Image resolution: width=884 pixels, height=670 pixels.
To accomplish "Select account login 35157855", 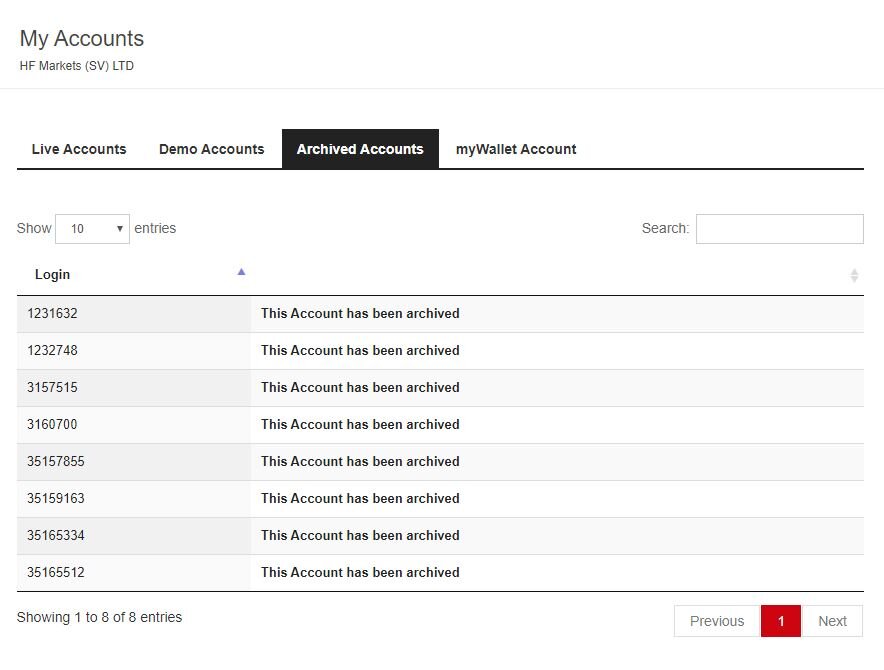I will pos(56,461).
